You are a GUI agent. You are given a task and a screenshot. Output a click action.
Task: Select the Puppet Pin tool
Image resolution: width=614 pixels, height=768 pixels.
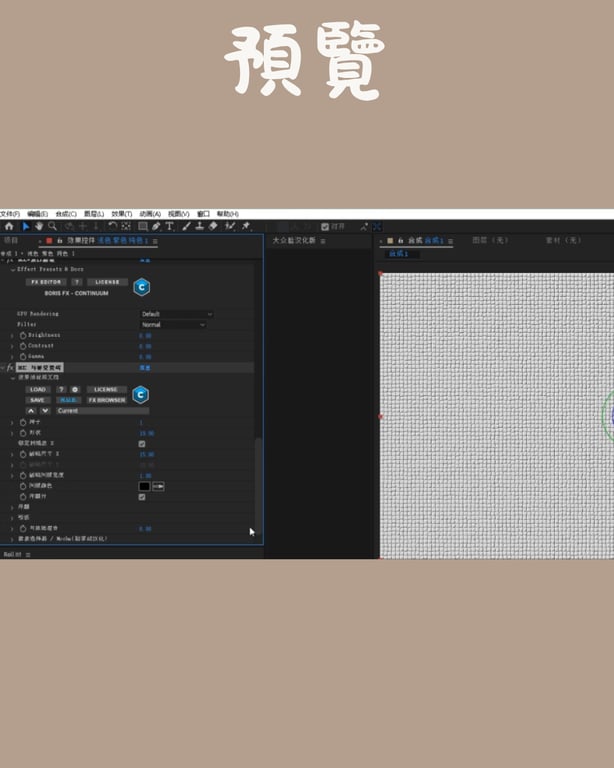click(x=246, y=226)
